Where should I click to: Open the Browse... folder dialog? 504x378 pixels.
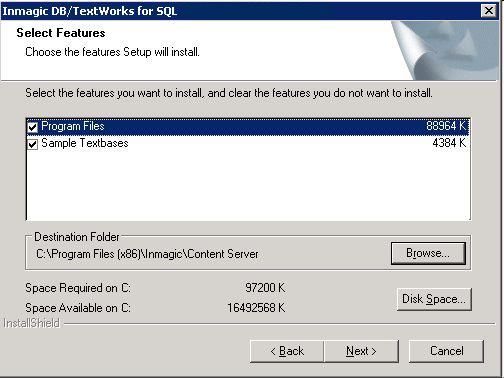[x=428, y=253]
